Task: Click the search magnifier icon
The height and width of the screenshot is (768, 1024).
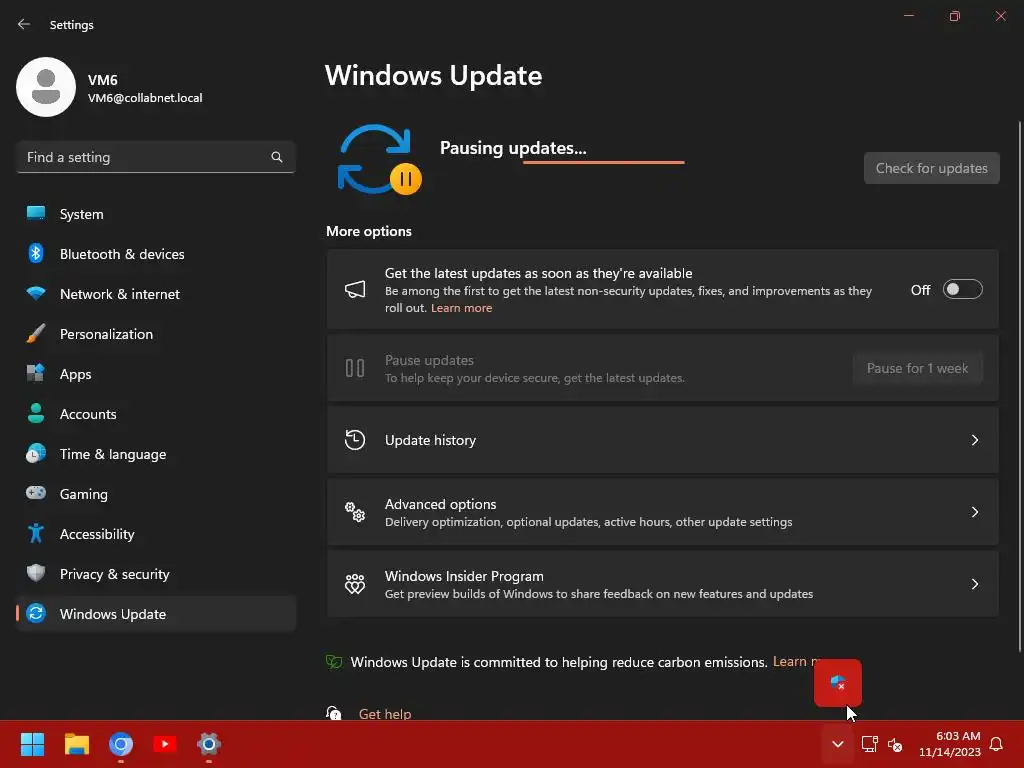Action: (277, 157)
